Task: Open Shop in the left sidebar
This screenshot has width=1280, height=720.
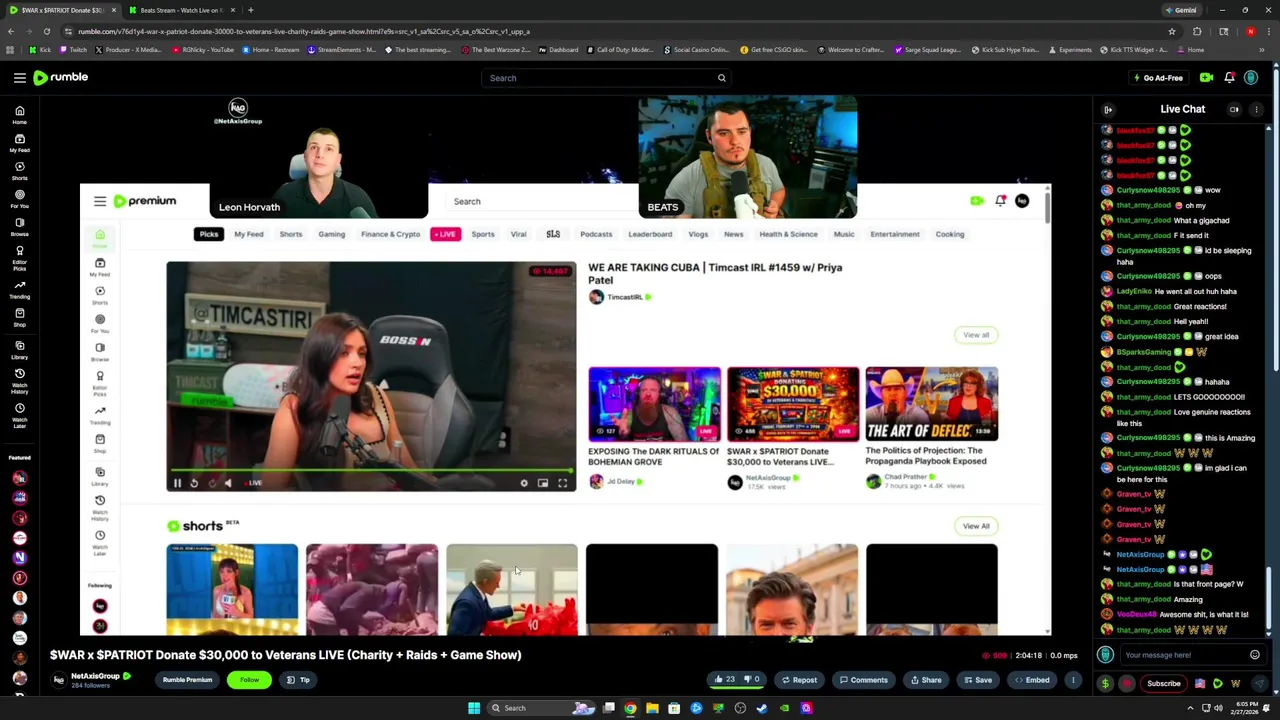Action: tap(19, 318)
